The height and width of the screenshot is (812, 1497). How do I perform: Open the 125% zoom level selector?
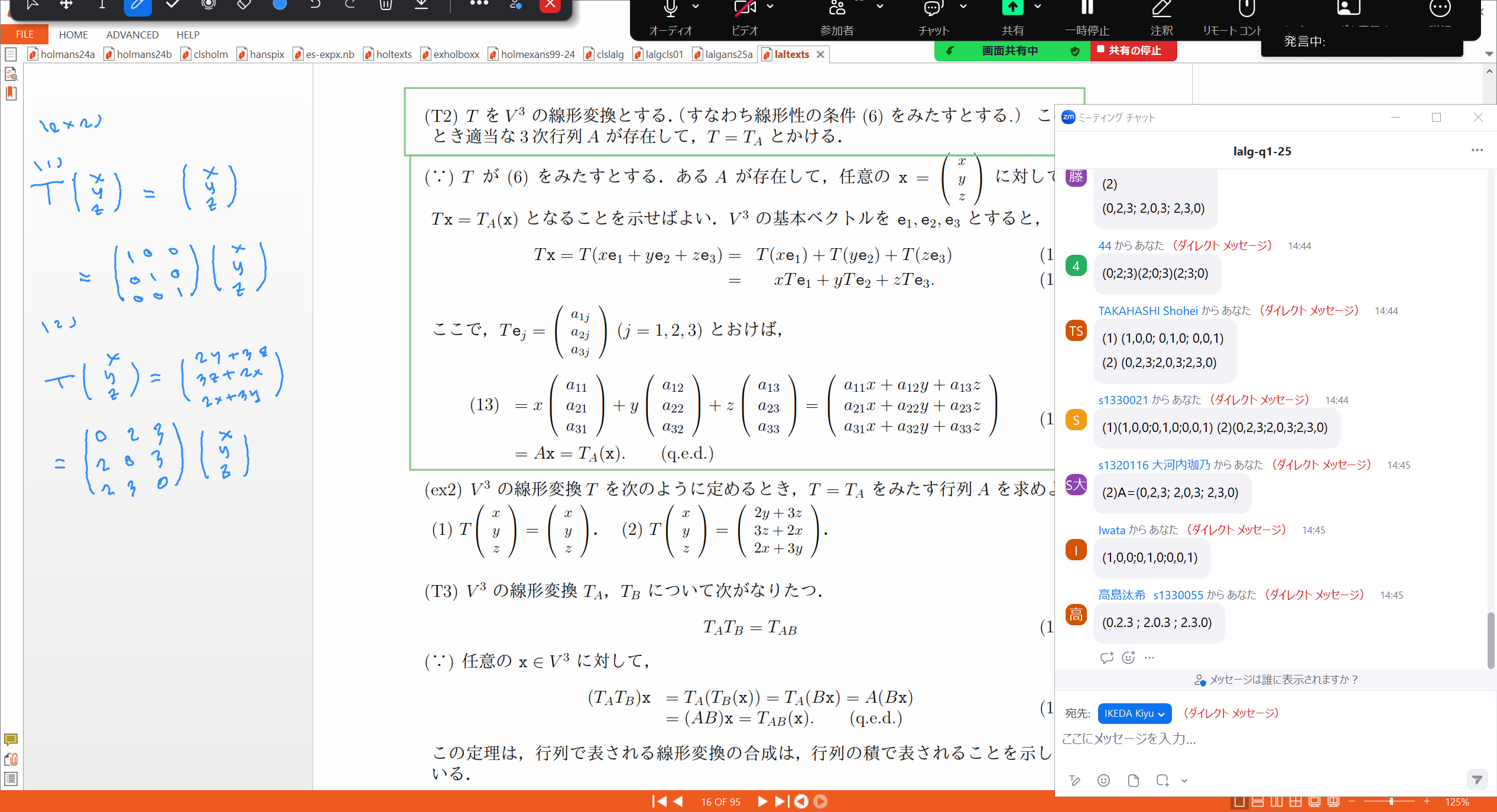tap(1457, 802)
